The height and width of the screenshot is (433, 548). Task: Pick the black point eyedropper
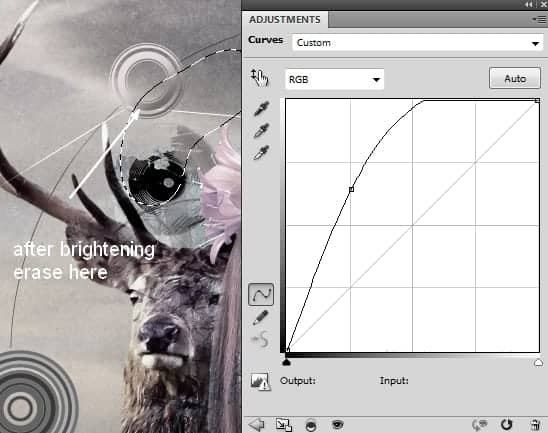click(261, 109)
